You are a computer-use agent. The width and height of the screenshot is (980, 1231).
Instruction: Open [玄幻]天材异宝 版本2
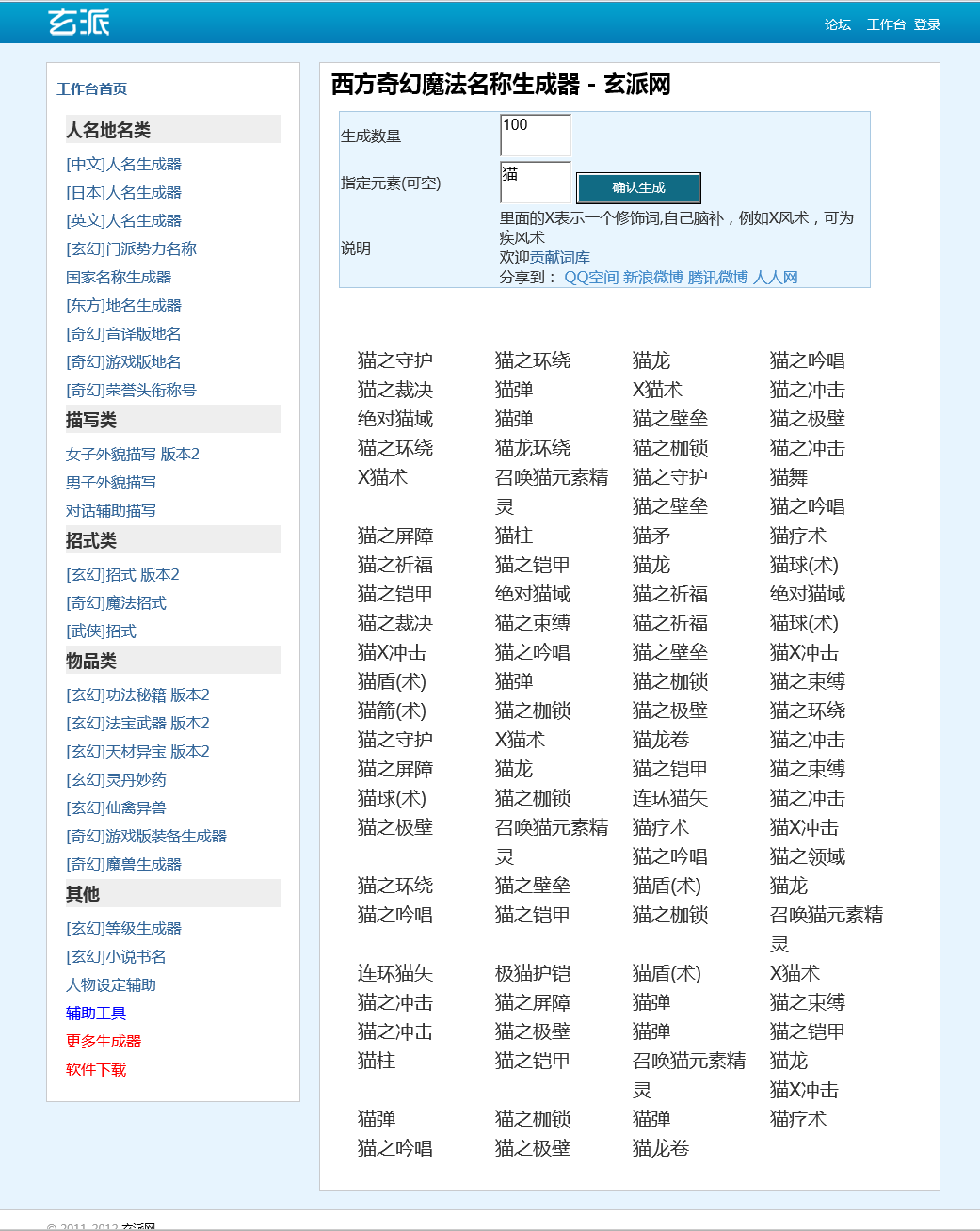137,751
